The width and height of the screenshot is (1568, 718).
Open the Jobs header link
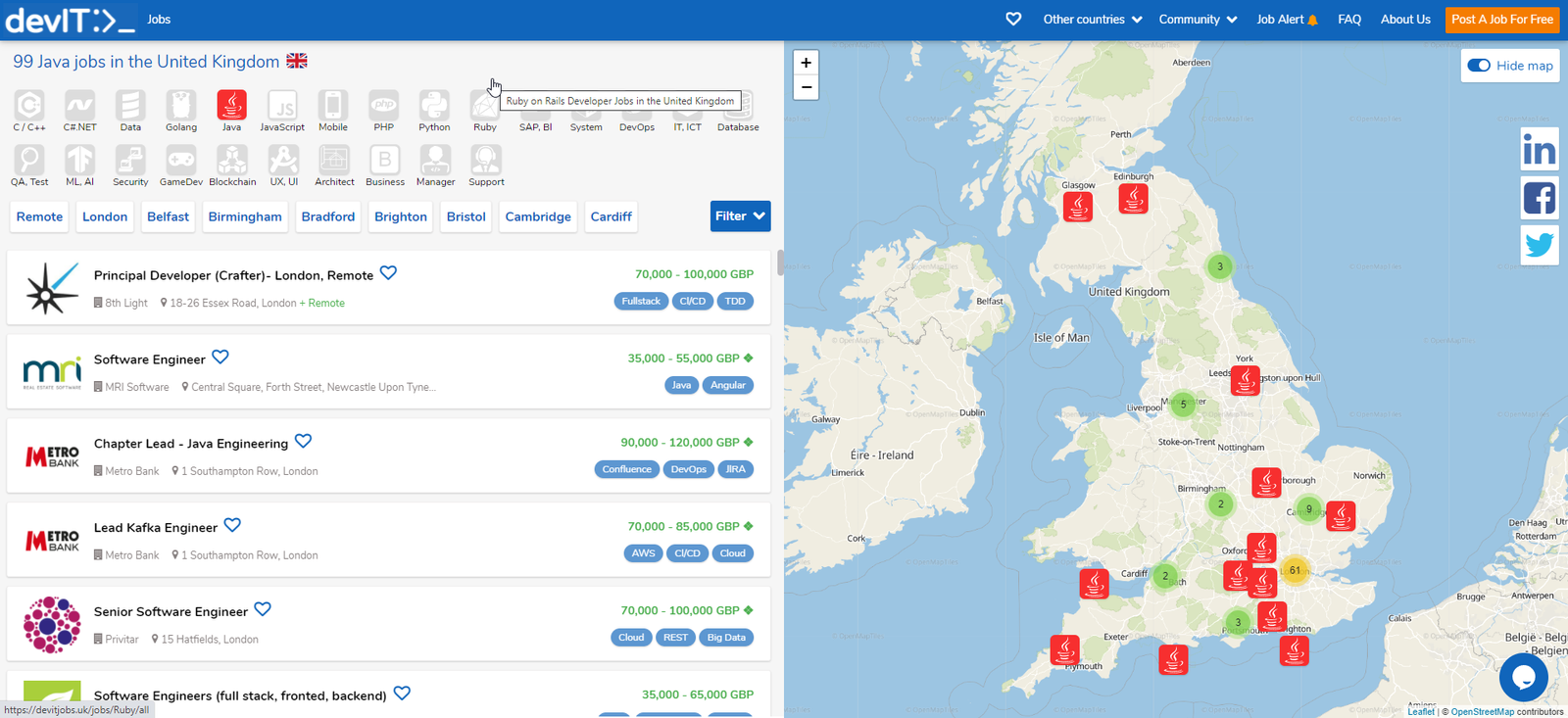pos(159,19)
